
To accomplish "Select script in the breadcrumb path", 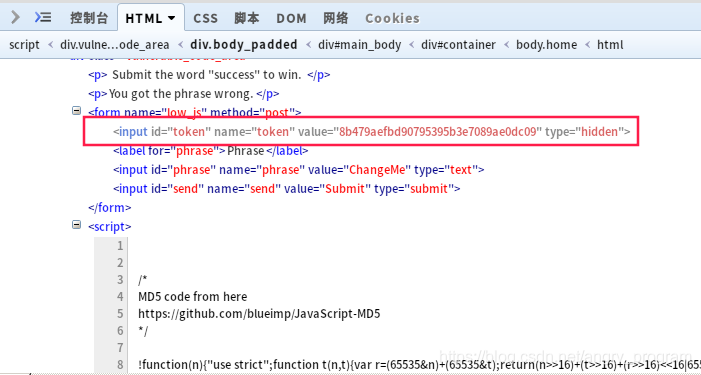I will click(x=24, y=45).
